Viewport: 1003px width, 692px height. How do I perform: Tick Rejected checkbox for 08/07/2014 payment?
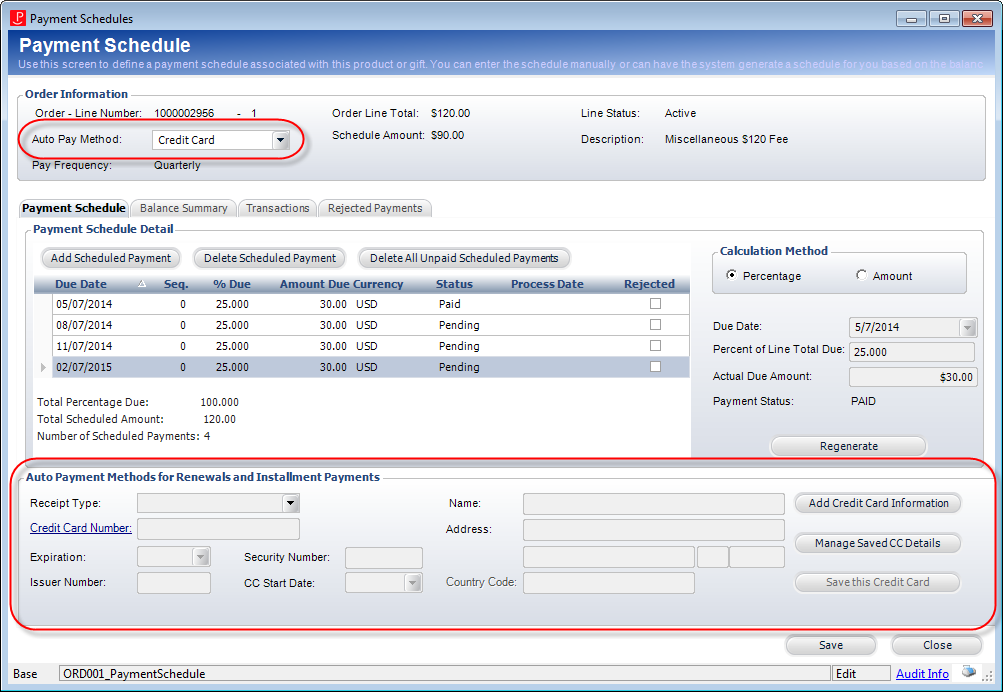click(655, 325)
